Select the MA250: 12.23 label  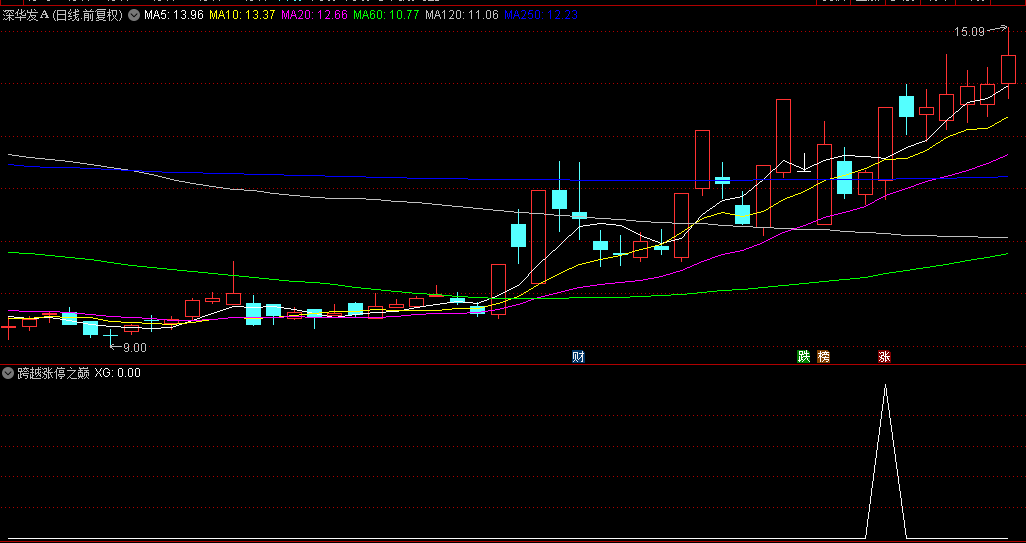coord(541,15)
